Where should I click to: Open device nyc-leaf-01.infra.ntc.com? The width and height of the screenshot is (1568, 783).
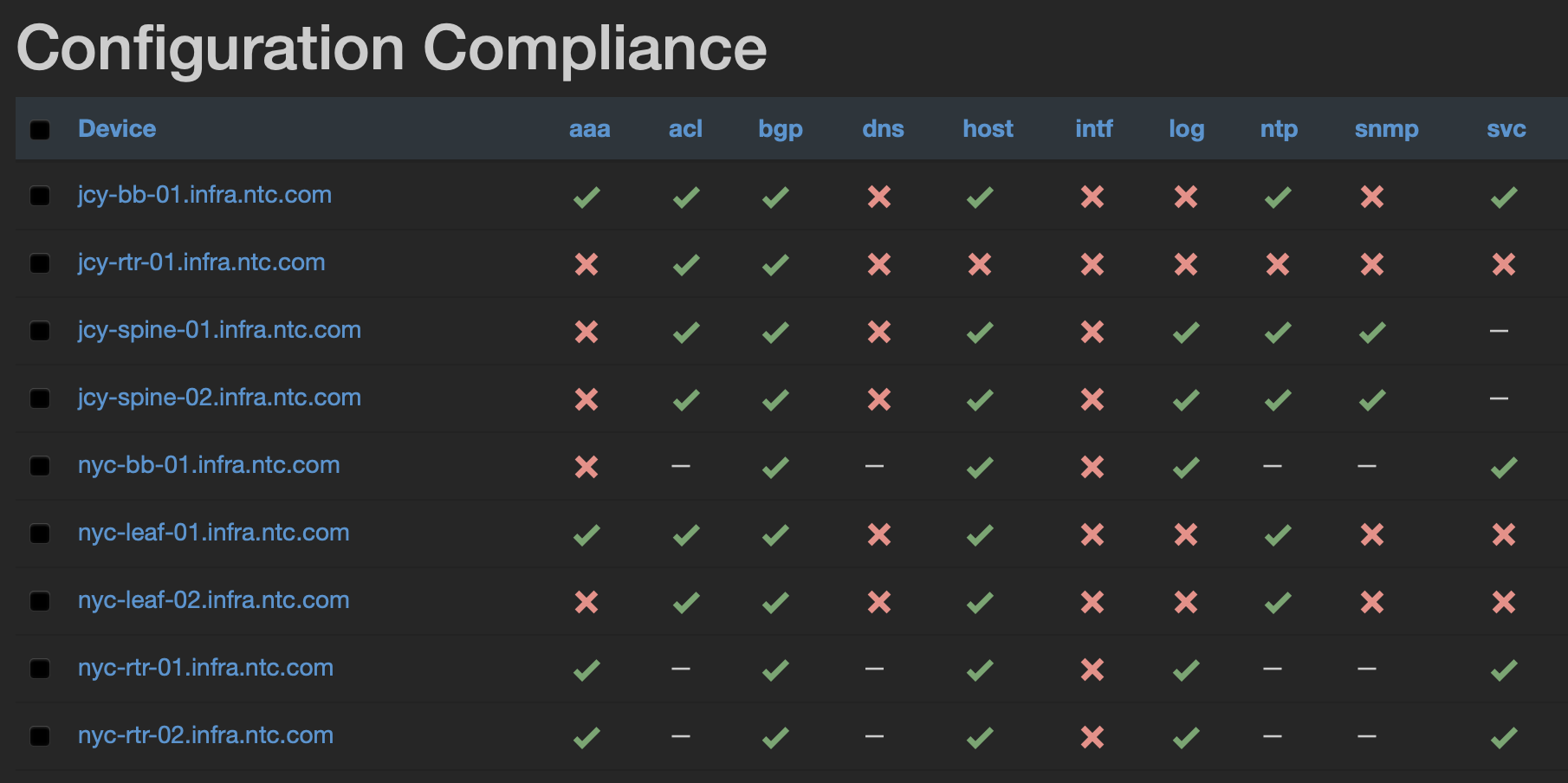[214, 533]
